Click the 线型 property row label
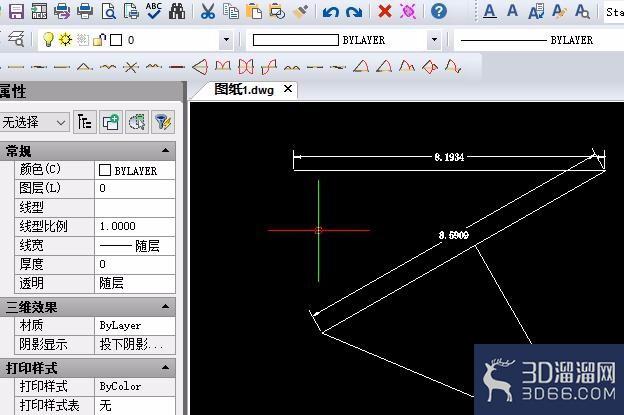 click(x=31, y=207)
